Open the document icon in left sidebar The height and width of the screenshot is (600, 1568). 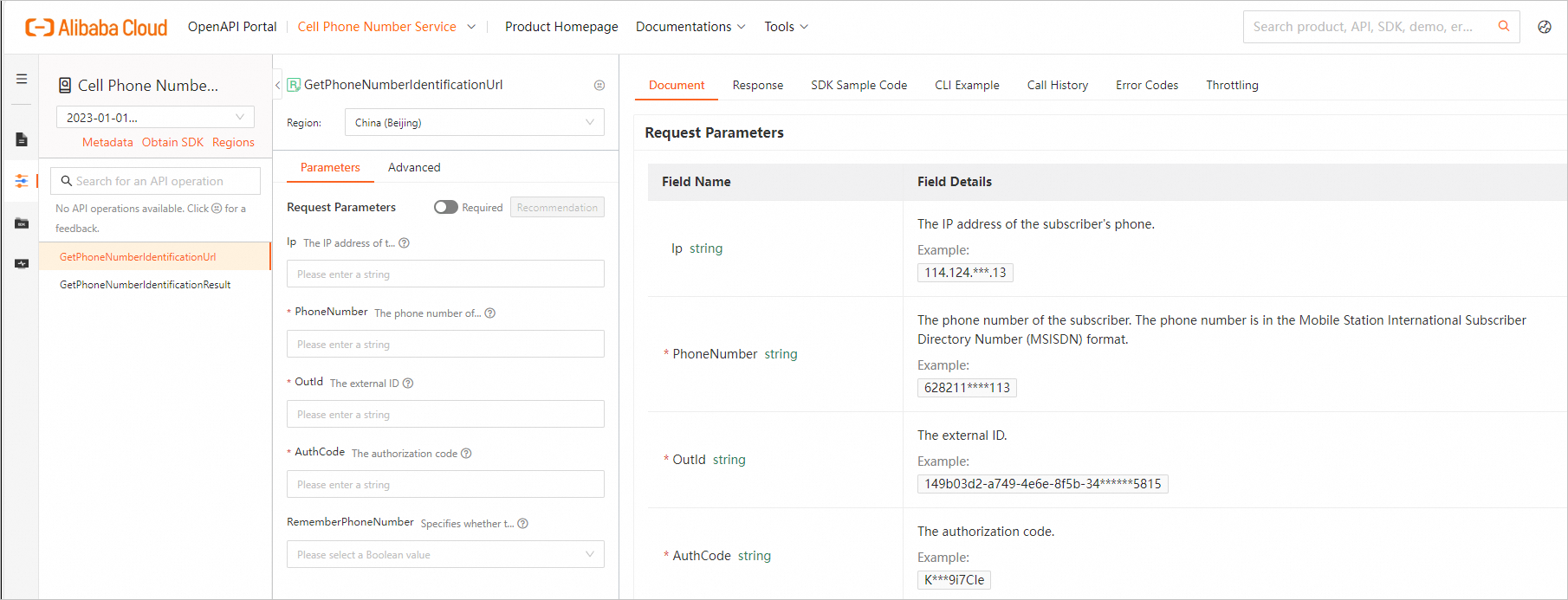click(22, 139)
